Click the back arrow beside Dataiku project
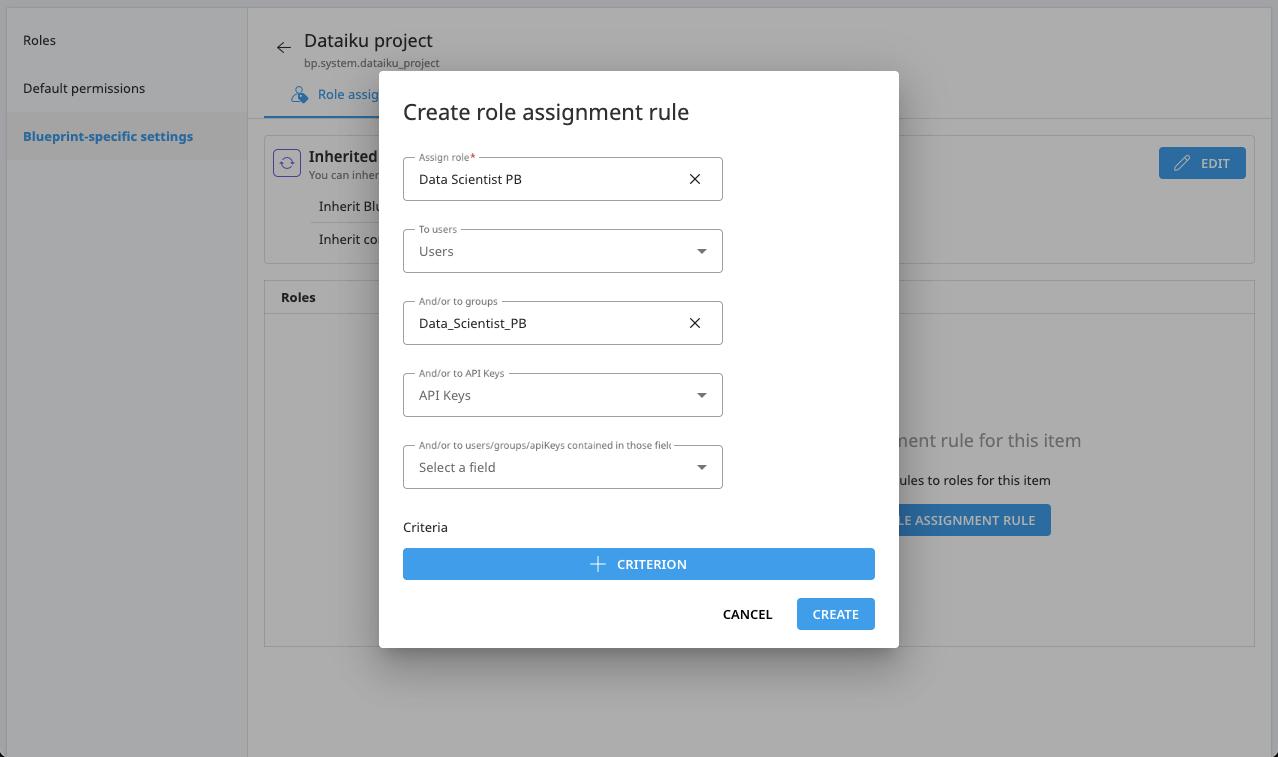This screenshot has width=1278, height=757. (283, 46)
